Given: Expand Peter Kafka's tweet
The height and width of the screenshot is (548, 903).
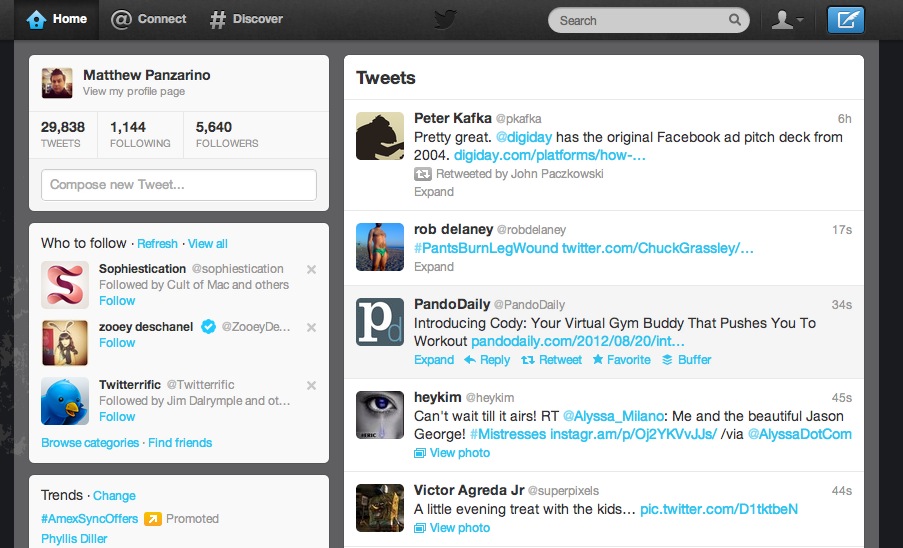Looking at the screenshot, I should pos(434,192).
